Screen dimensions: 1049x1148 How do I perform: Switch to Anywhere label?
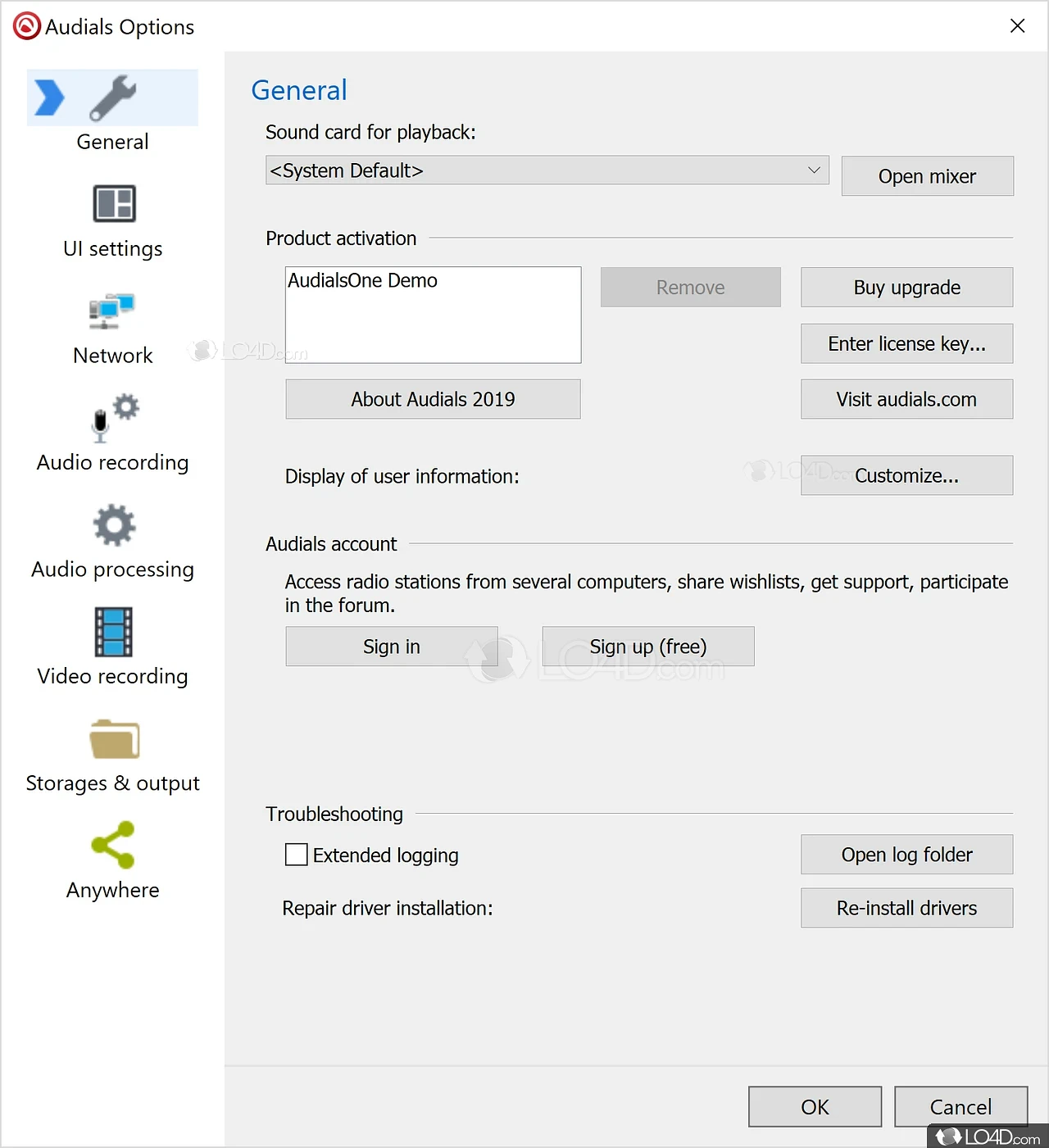113,891
